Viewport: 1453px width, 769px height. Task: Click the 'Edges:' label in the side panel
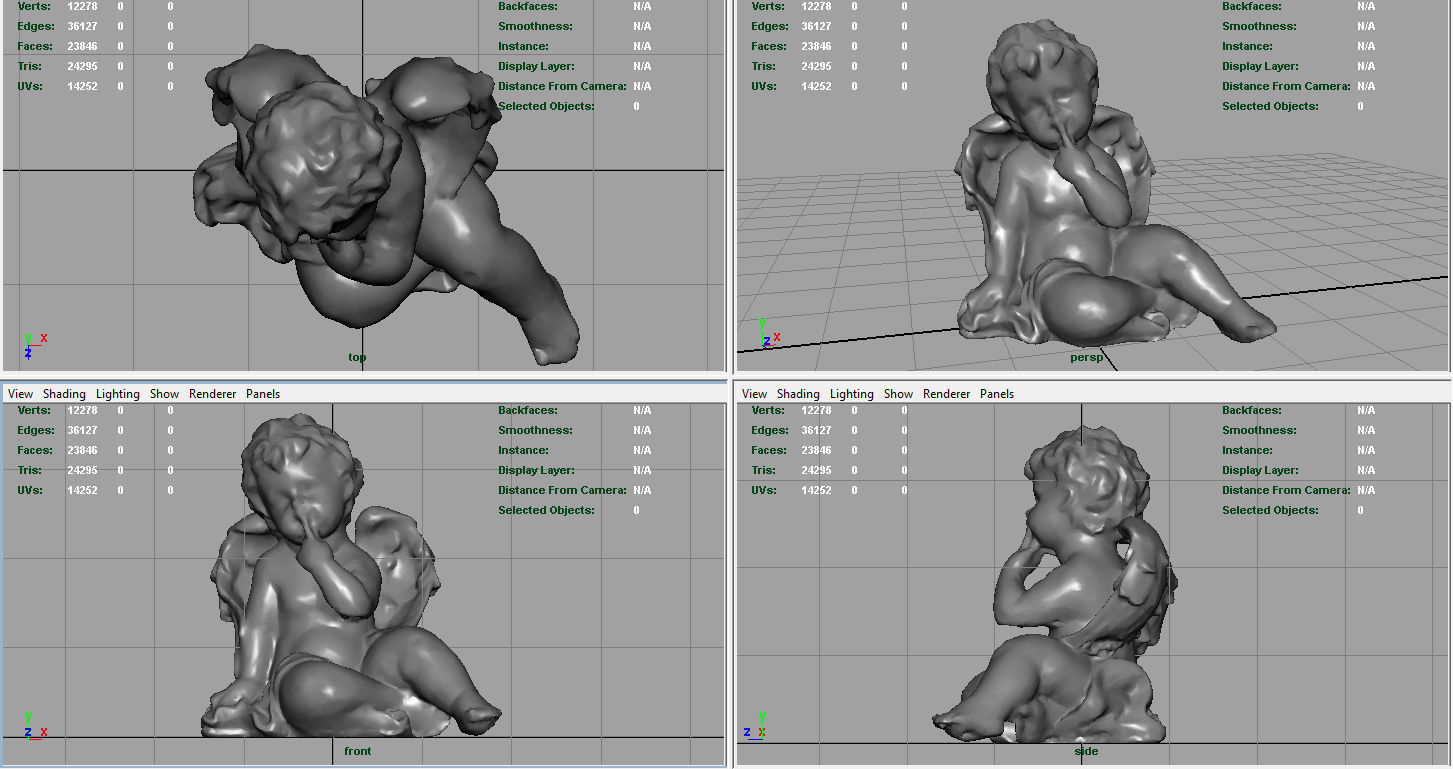[770, 430]
